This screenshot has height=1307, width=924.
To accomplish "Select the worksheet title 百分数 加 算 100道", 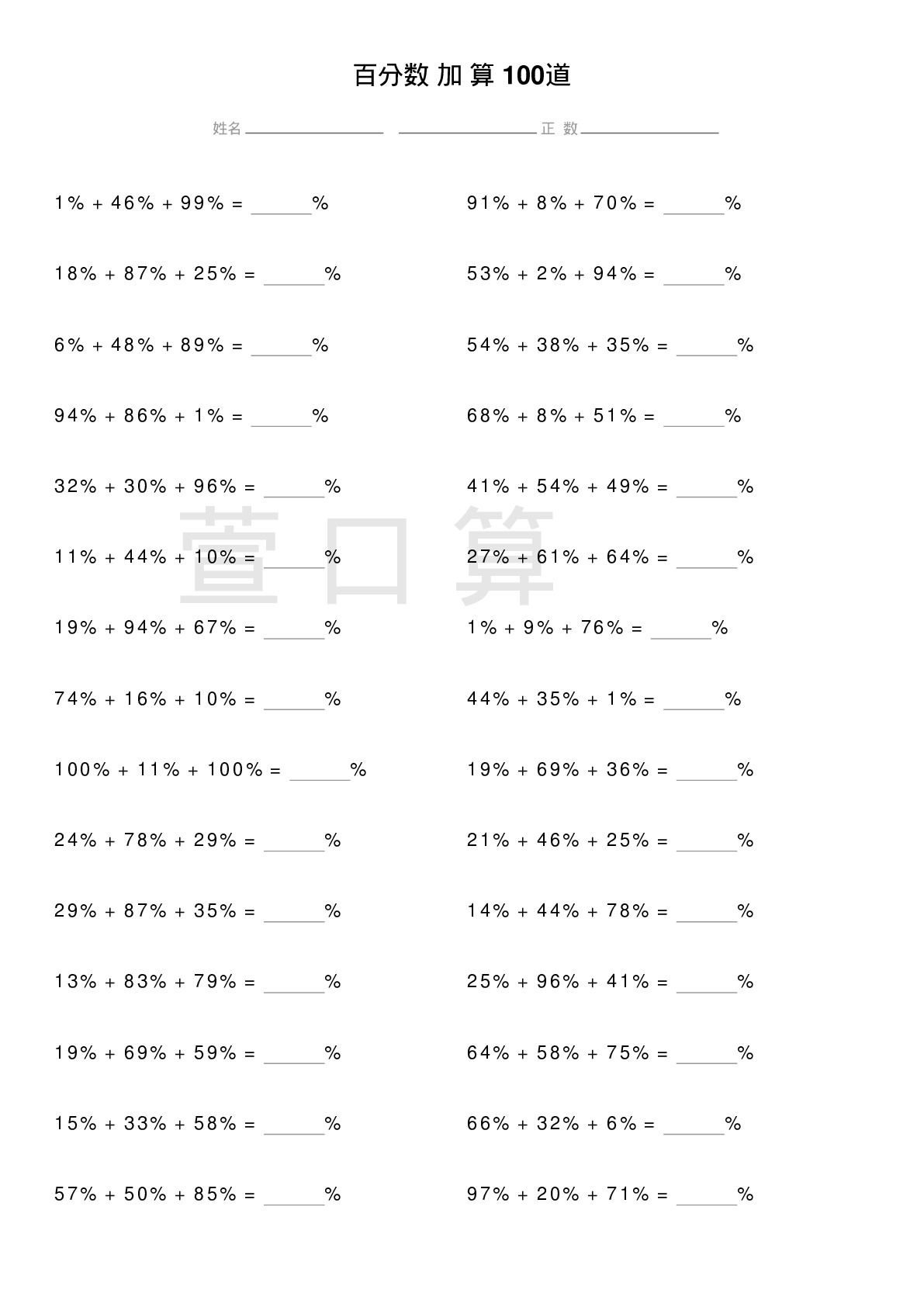I will coord(462,75).
